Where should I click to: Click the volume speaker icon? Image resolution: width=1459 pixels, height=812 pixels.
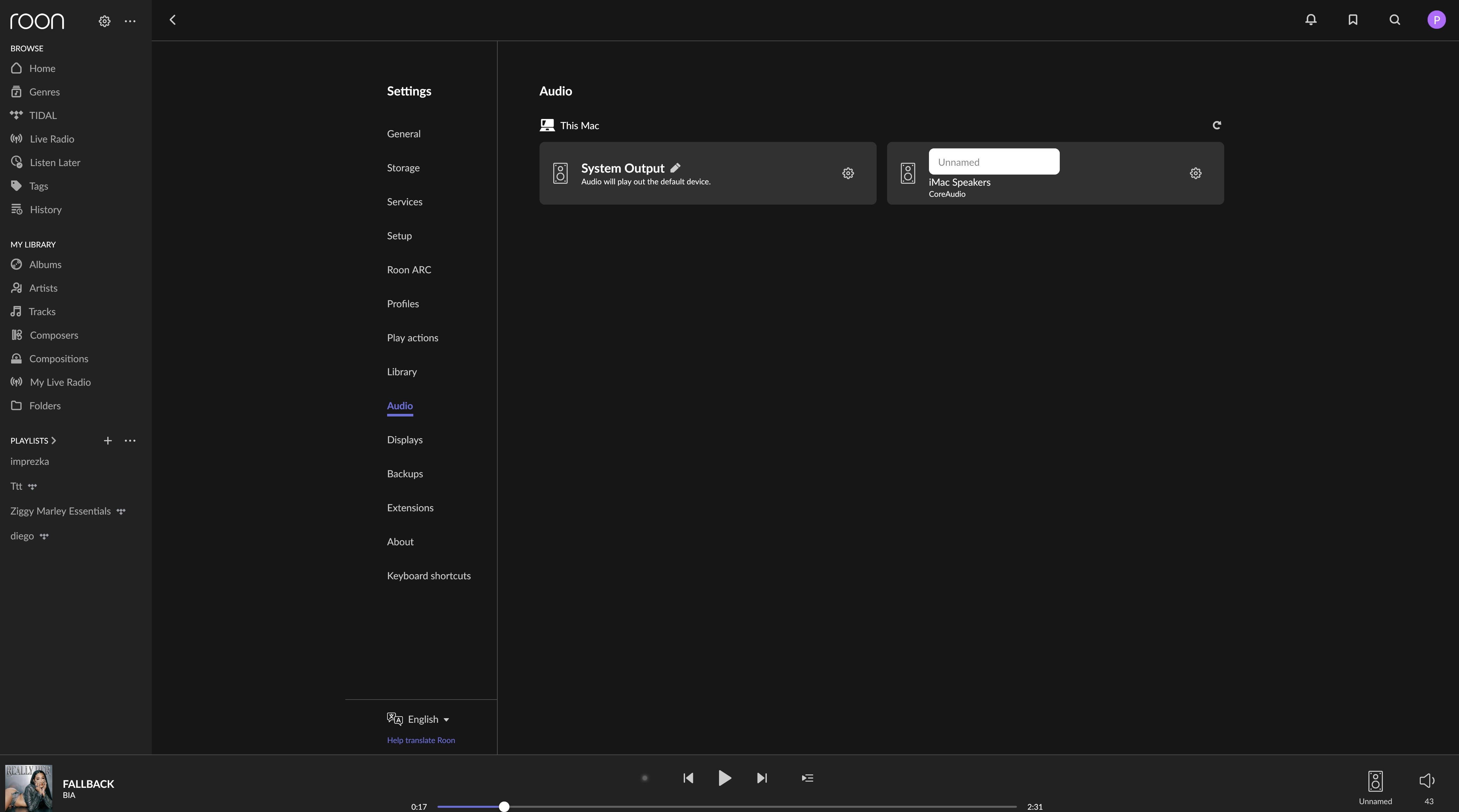[1427, 781]
